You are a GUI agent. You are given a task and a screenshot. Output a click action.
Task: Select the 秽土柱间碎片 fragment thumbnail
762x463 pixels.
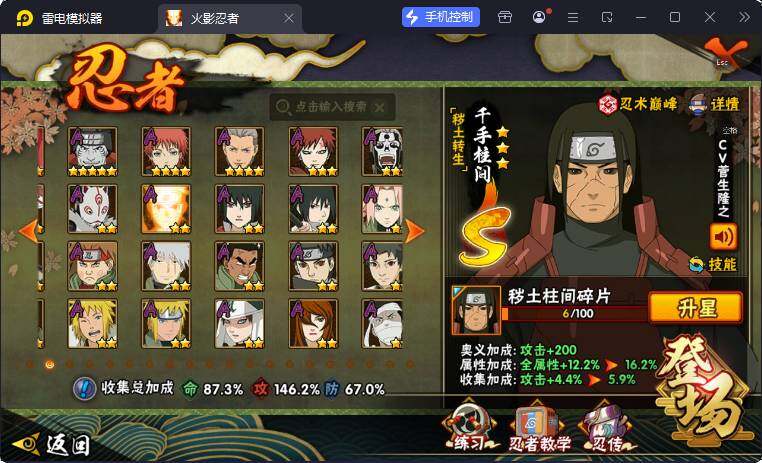[x=476, y=310]
